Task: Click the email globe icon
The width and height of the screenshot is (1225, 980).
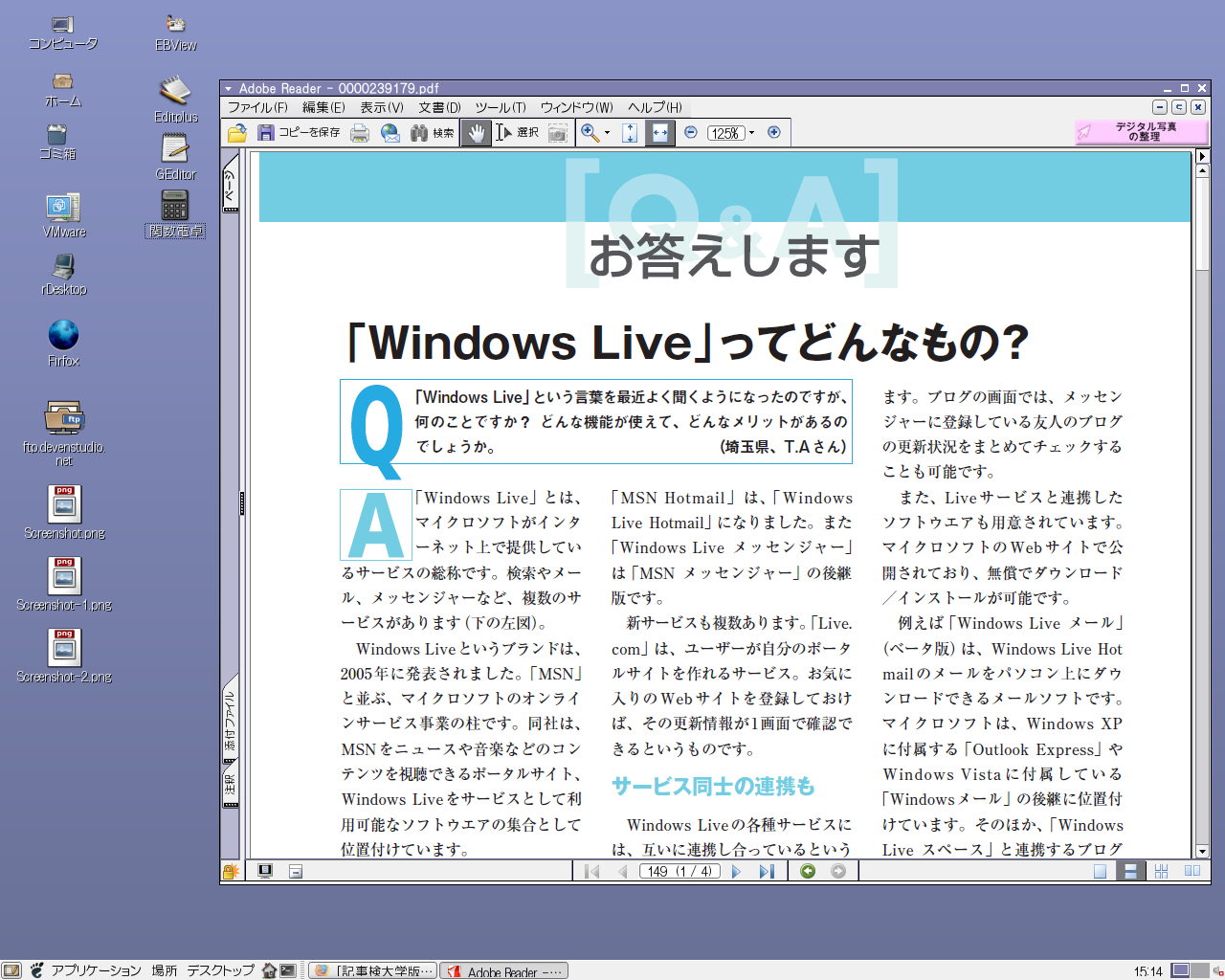Action: coord(390,133)
